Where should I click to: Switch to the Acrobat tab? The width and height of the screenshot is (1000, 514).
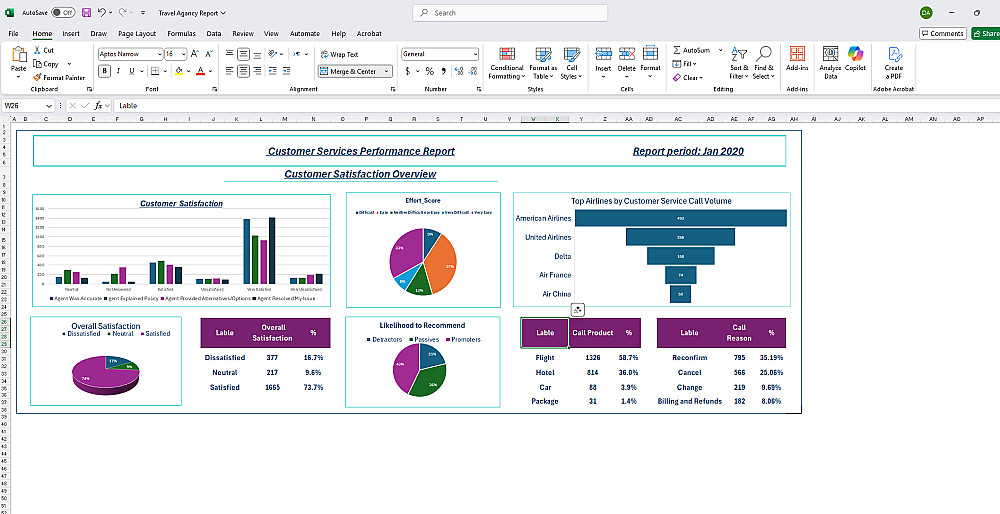click(369, 33)
